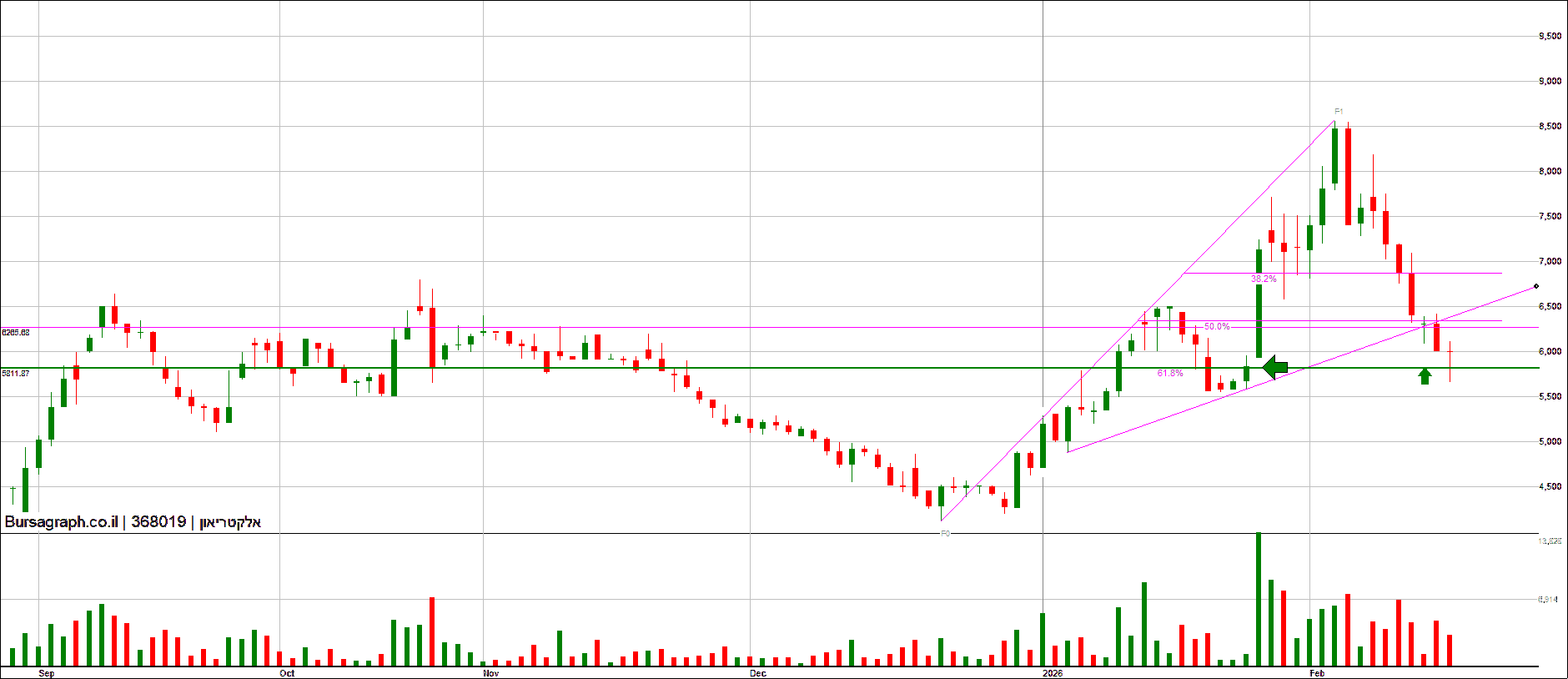The image size is (1568, 679).
Task: Click the 50.0% Fibonacci level label
Action: coord(1217,326)
